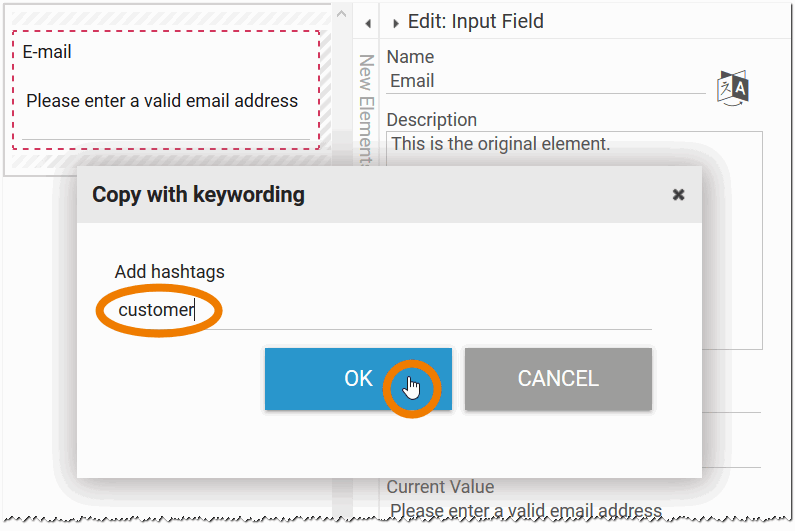Click the Current Value field text
The height and width of the screenshot is (531, 795).
(526, 512)
